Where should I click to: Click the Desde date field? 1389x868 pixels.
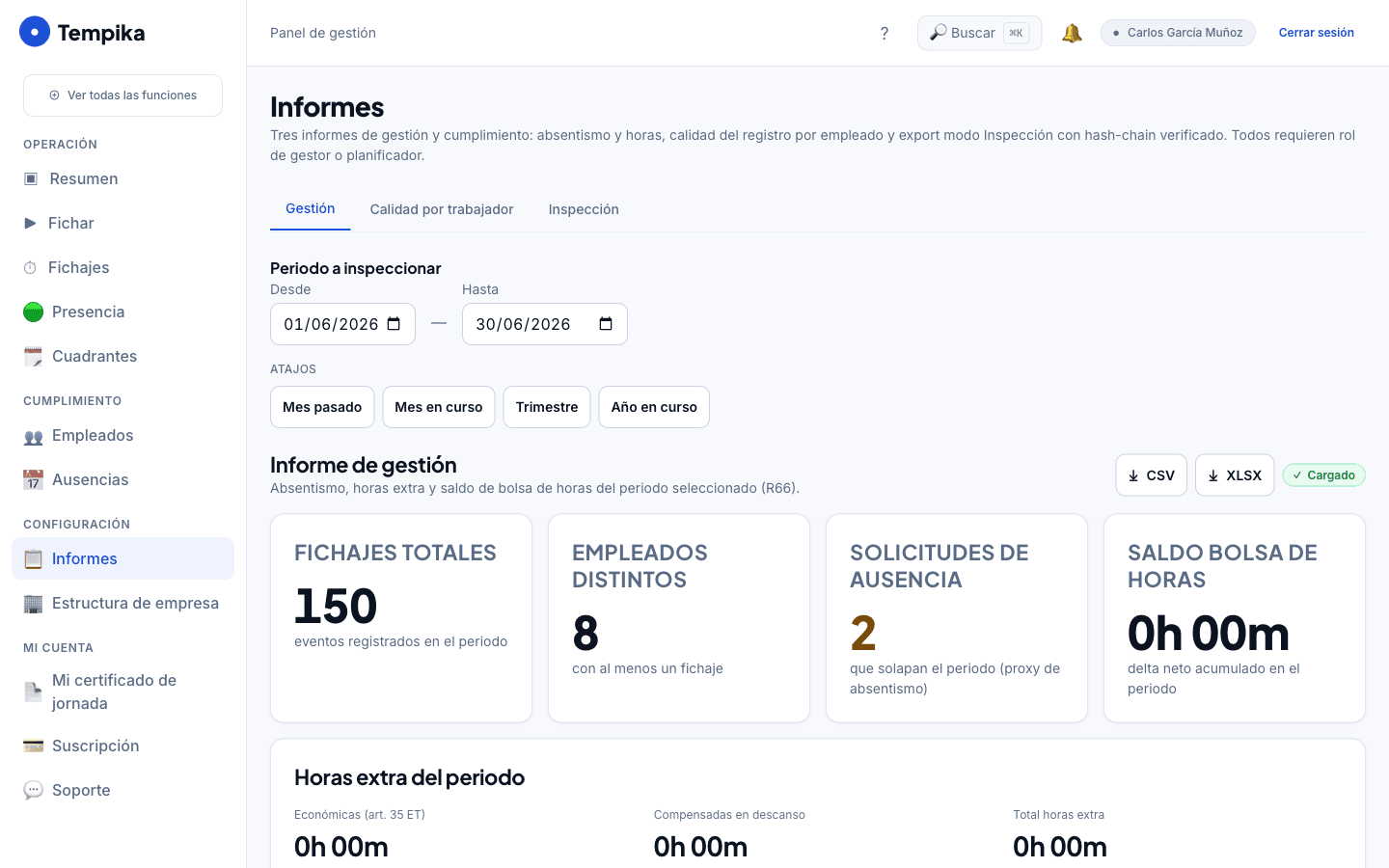(342, 324)
